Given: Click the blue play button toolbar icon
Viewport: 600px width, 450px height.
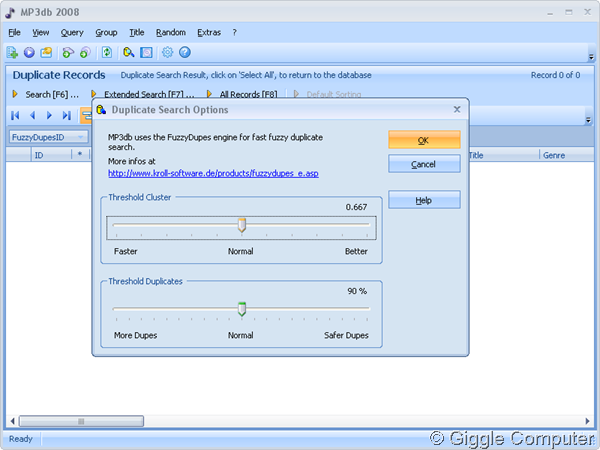Looking at the screenshot, I should coord(29,52).
